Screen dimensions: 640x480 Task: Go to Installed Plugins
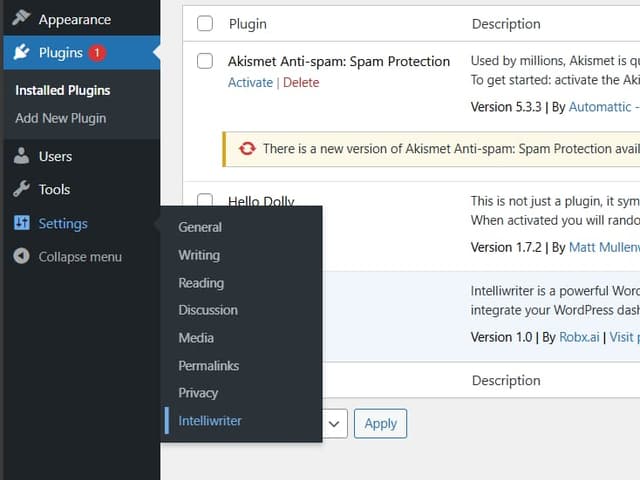coord(63,90)
